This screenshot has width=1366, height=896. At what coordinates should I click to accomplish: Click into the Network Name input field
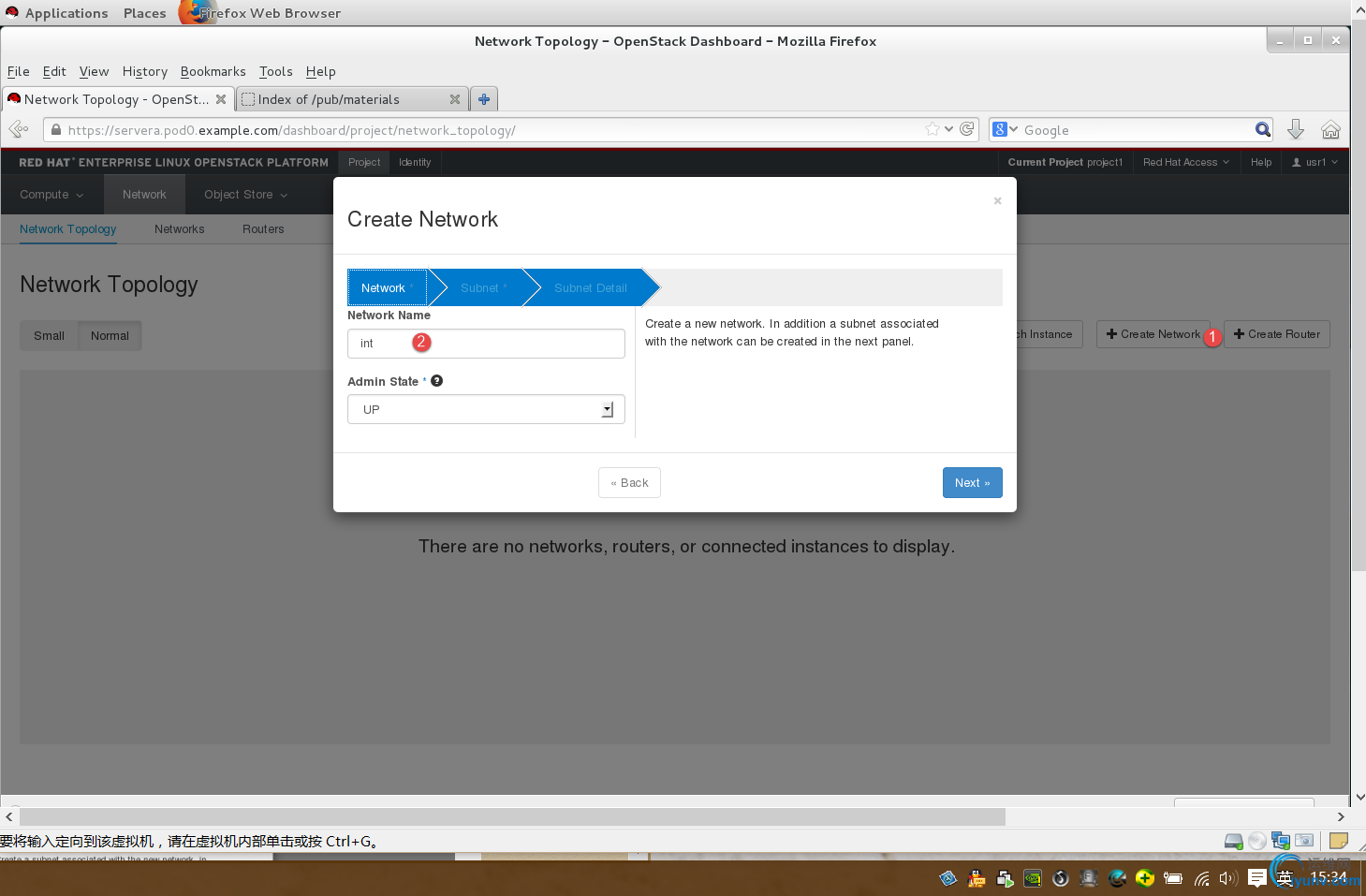pyautogui.click(x=486, y=344)
